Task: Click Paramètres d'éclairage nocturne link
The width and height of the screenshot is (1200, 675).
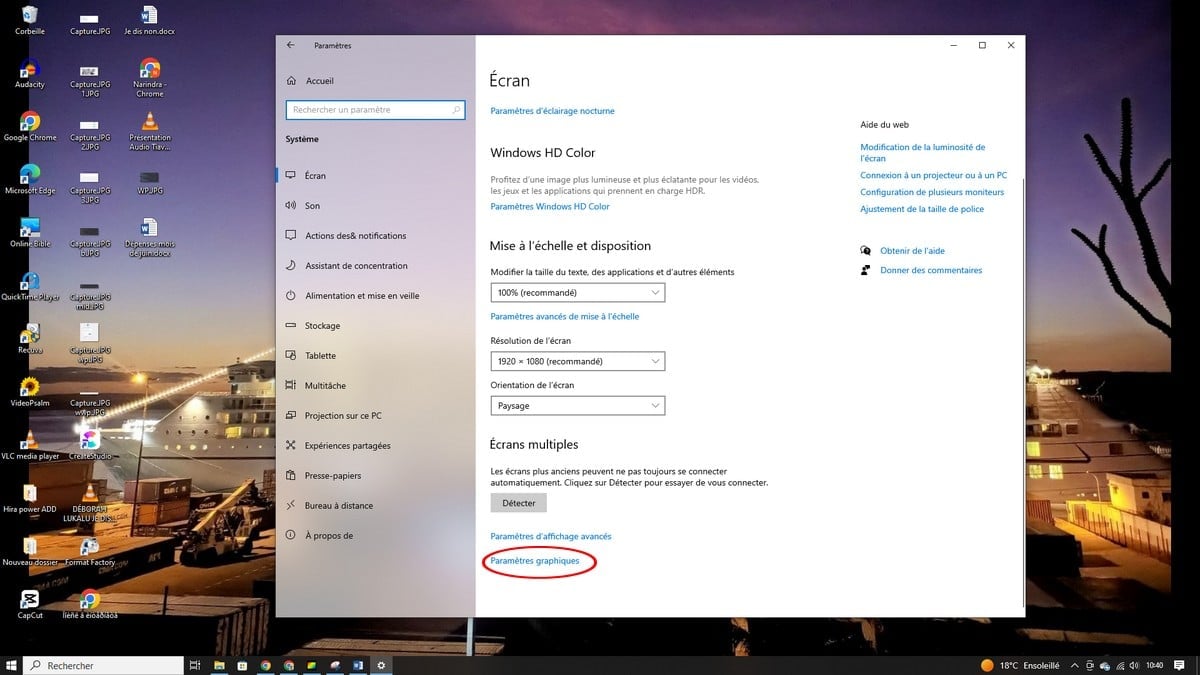Action: [x=552, y=111]
